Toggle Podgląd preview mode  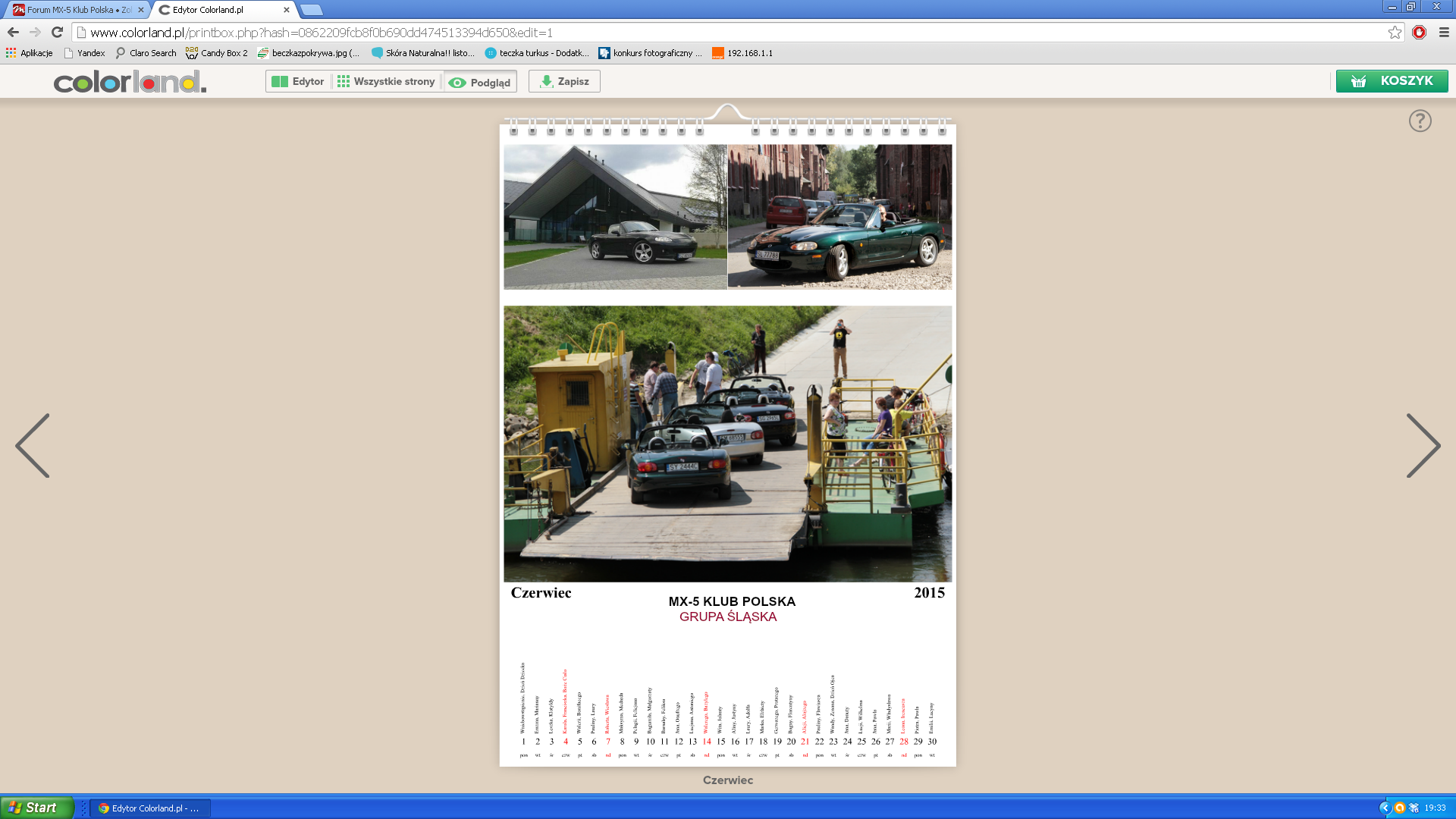pyautogui.click(x=480, y=82)
